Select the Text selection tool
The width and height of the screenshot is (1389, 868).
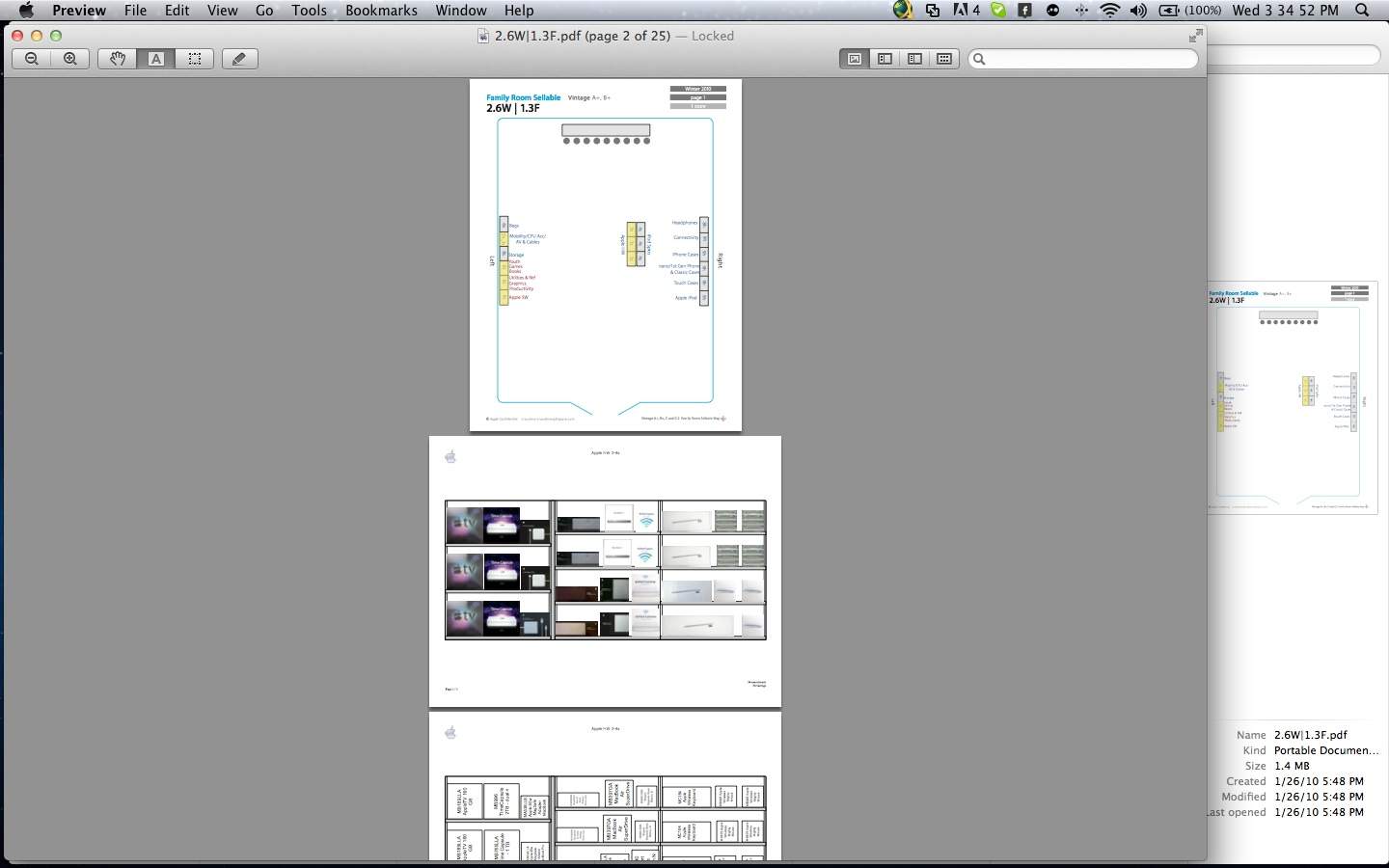[156, 59]
